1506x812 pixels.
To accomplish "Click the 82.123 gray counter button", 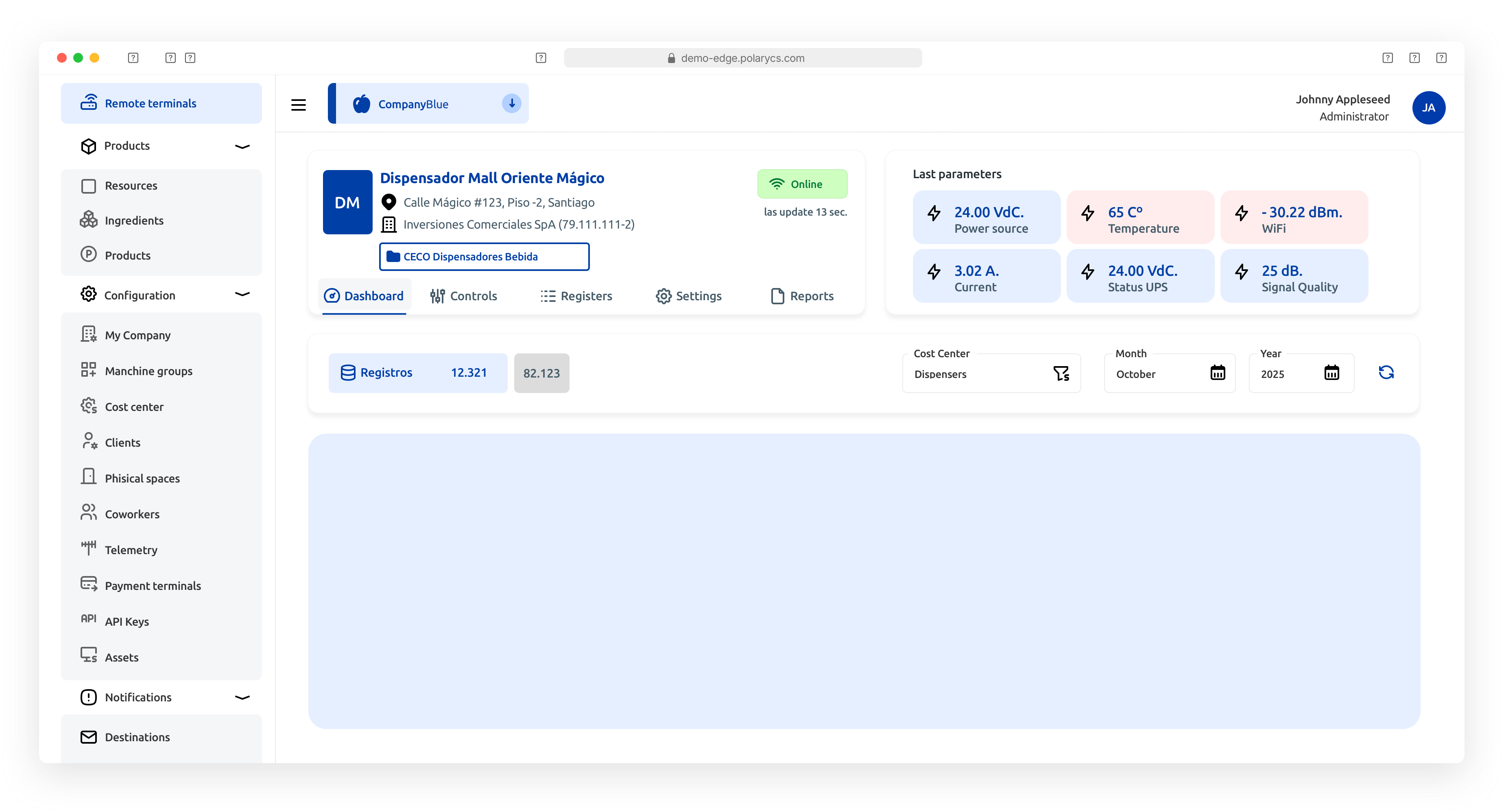I will click(x=541, y=373).
